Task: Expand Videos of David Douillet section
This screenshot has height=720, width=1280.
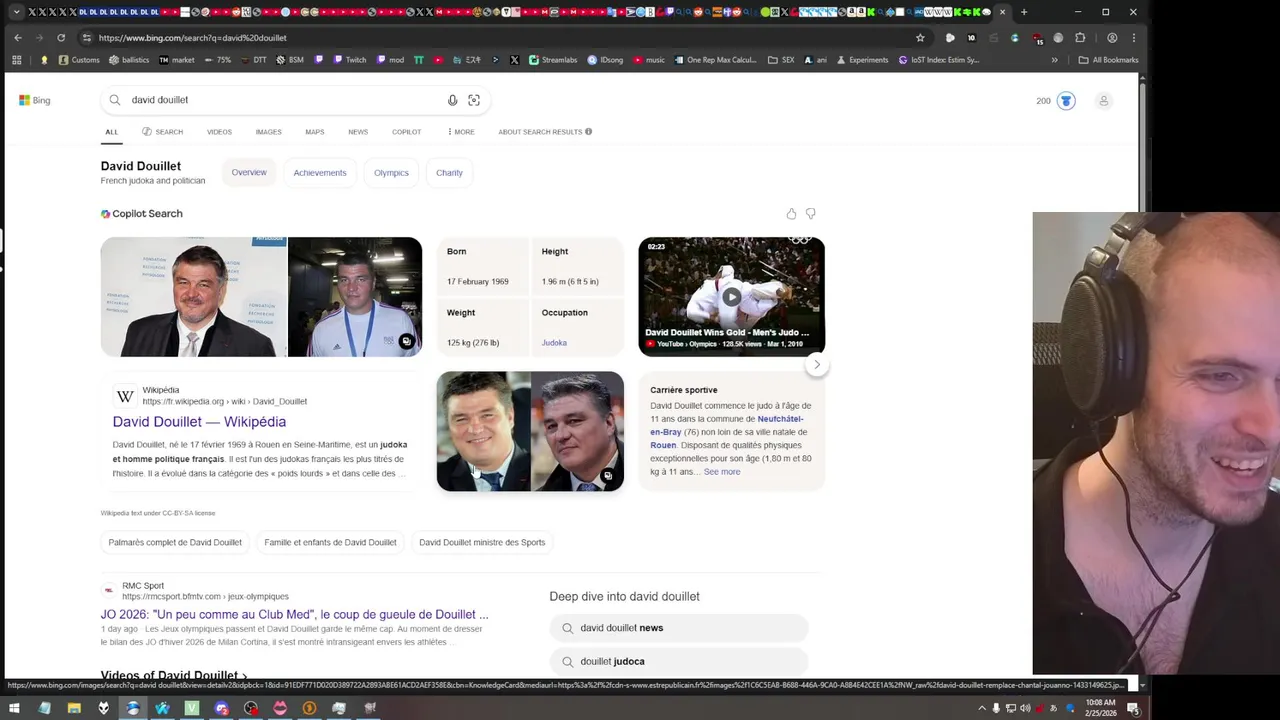Action: (x=174, y=675)
